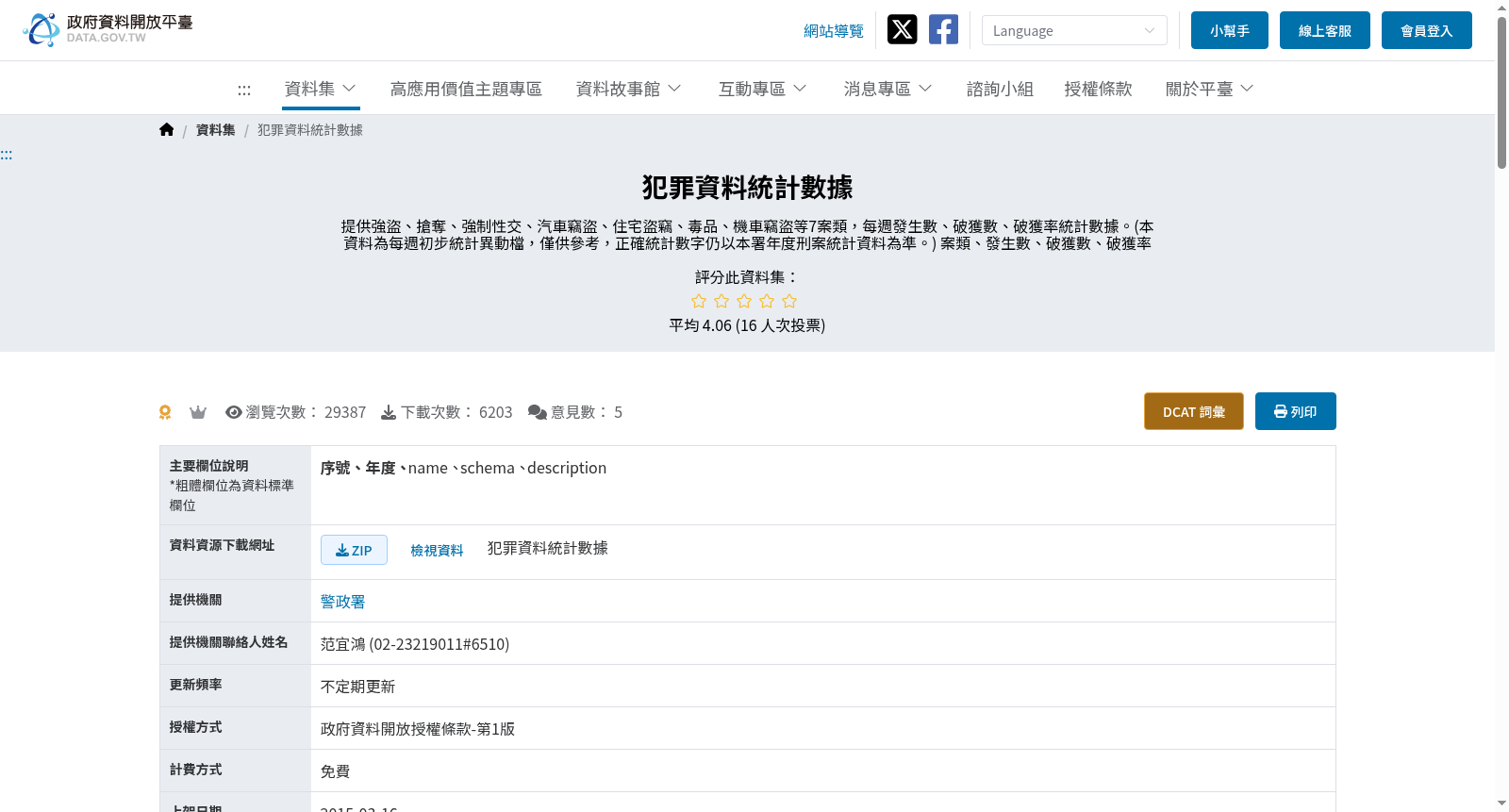The height and width of the screenshot is (812, 1509).
Task: Click the 網站導覽 link
Action: [x=834, y=31]
